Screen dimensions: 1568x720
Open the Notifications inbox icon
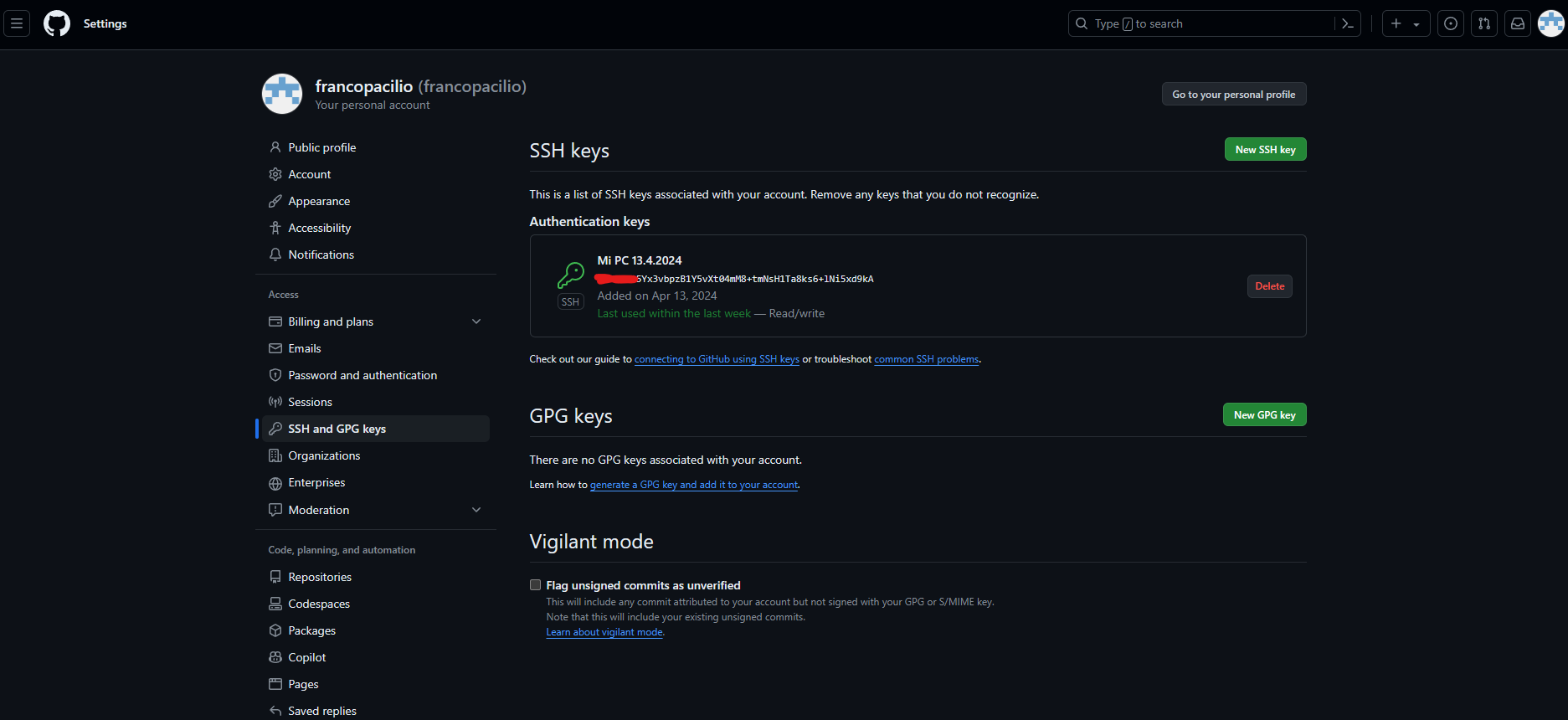coord(1518,23)
